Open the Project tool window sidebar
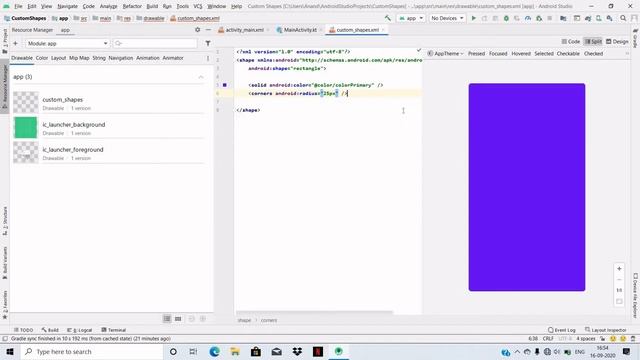This screenshot has height=360, width=640. (5, 41)
